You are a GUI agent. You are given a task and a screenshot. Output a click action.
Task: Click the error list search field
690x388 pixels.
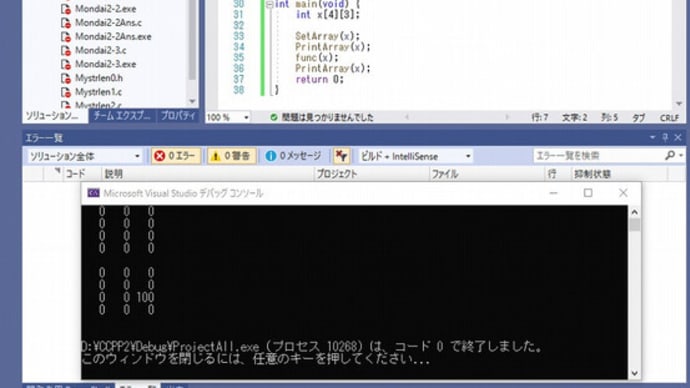pyautogui.click(x=598, y=155)
